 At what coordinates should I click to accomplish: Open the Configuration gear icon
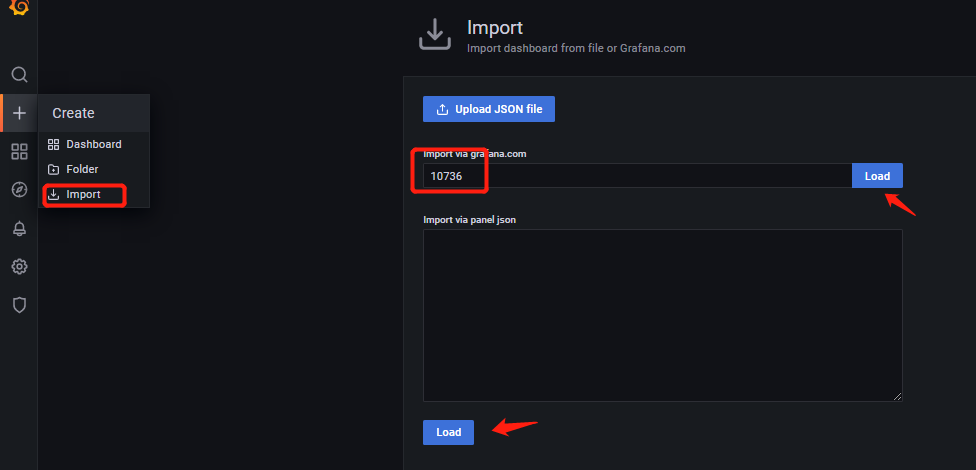(19, 267)
